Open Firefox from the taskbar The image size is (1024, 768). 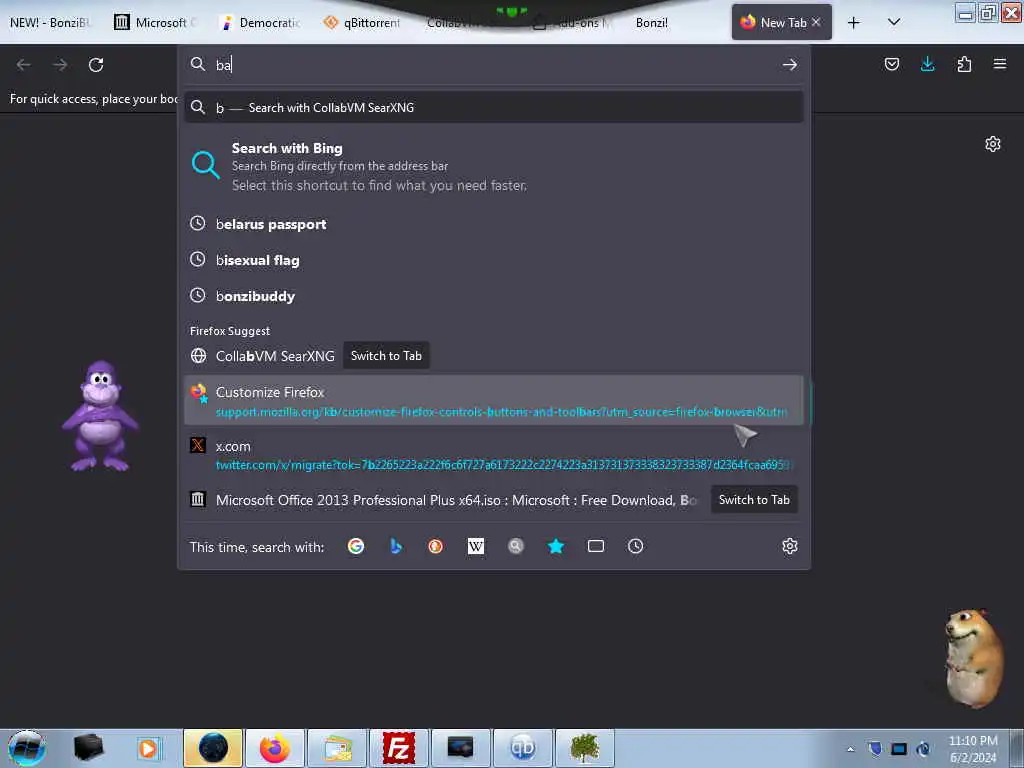(x=275, y=748)
